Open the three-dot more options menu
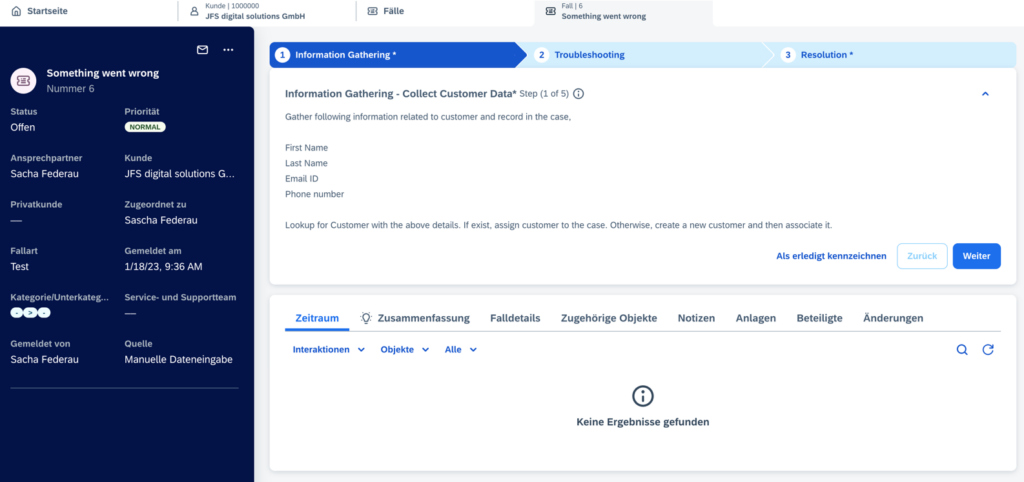The width and height of the screenshot is (1024, 482). click(228, 50)
